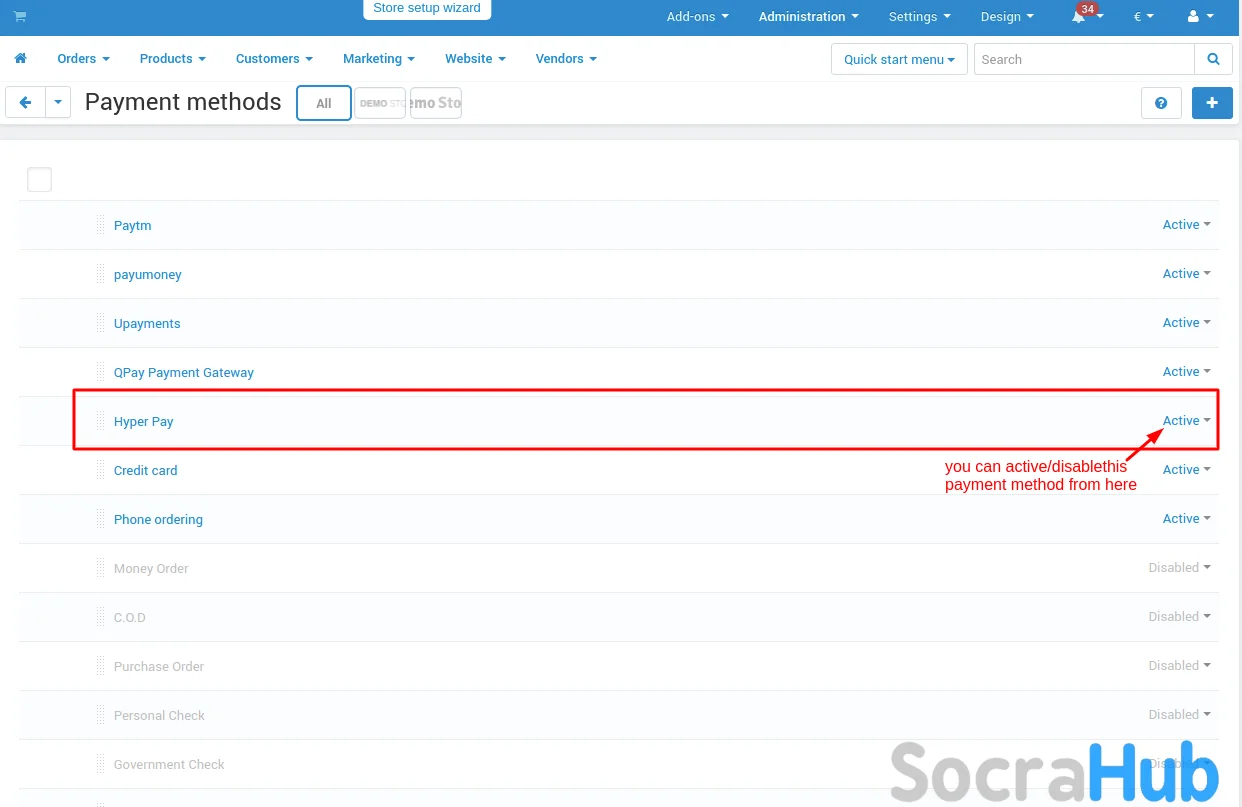Click the back arrow button
Image resolution: width=1242 pixels, height=807 pixels.
click(x=26, y=102)
